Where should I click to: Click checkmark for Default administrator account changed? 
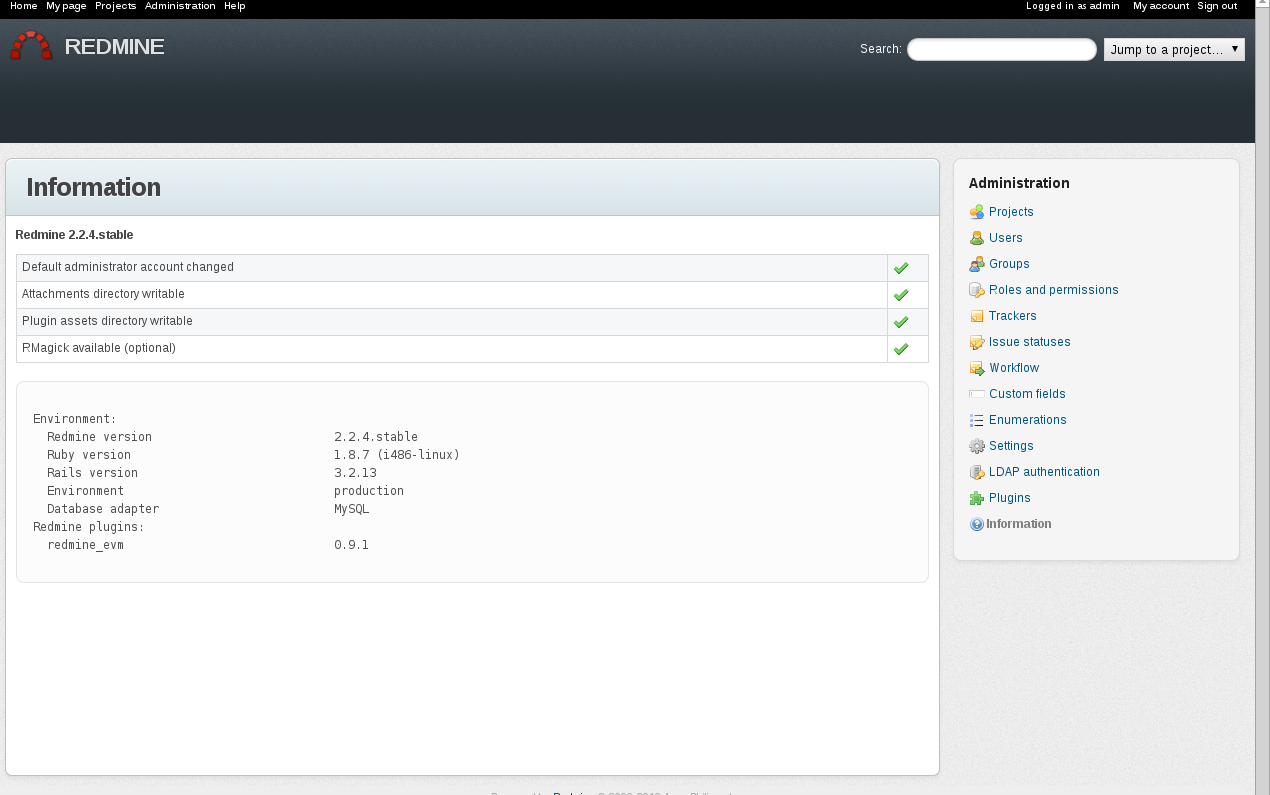click(901, 268)
